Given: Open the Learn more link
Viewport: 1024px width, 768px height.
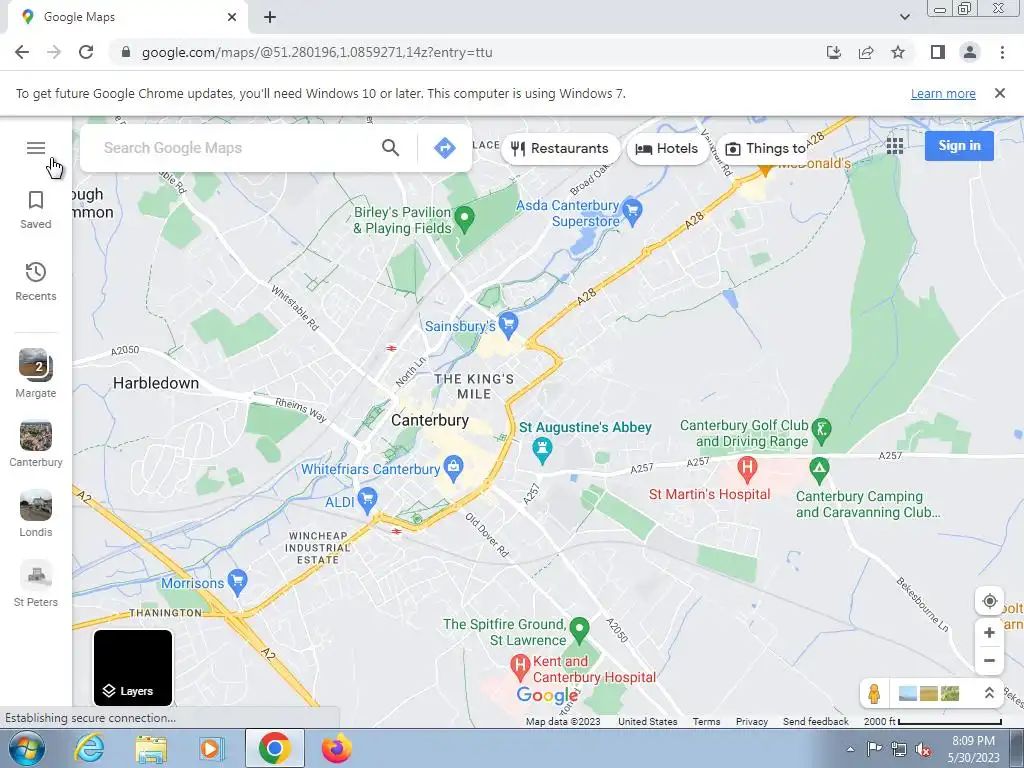Looking at the screenshot, I should pos(943,93).
